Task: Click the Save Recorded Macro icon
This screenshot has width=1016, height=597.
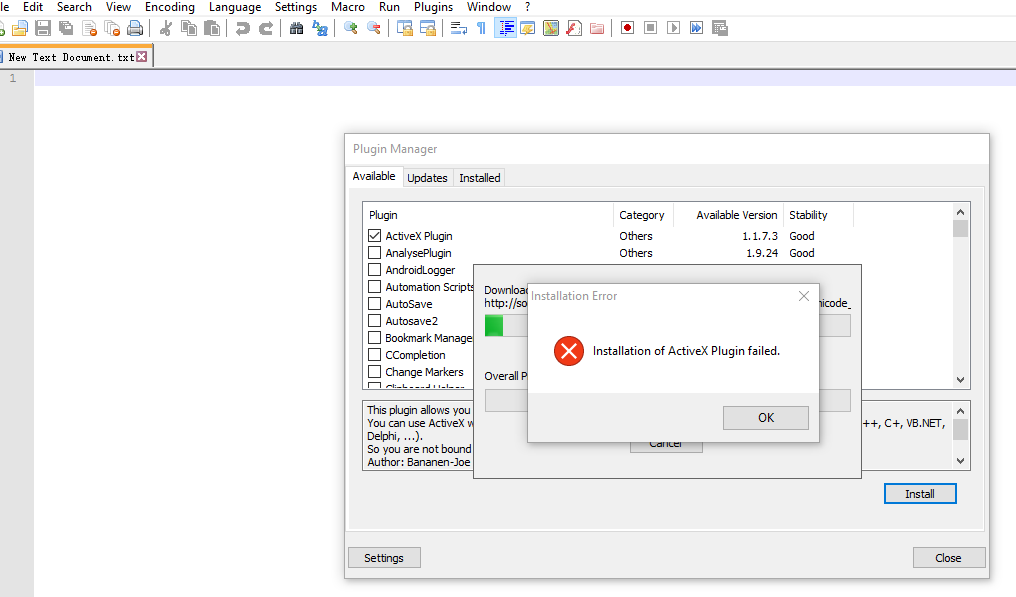Action: [720, 29]
